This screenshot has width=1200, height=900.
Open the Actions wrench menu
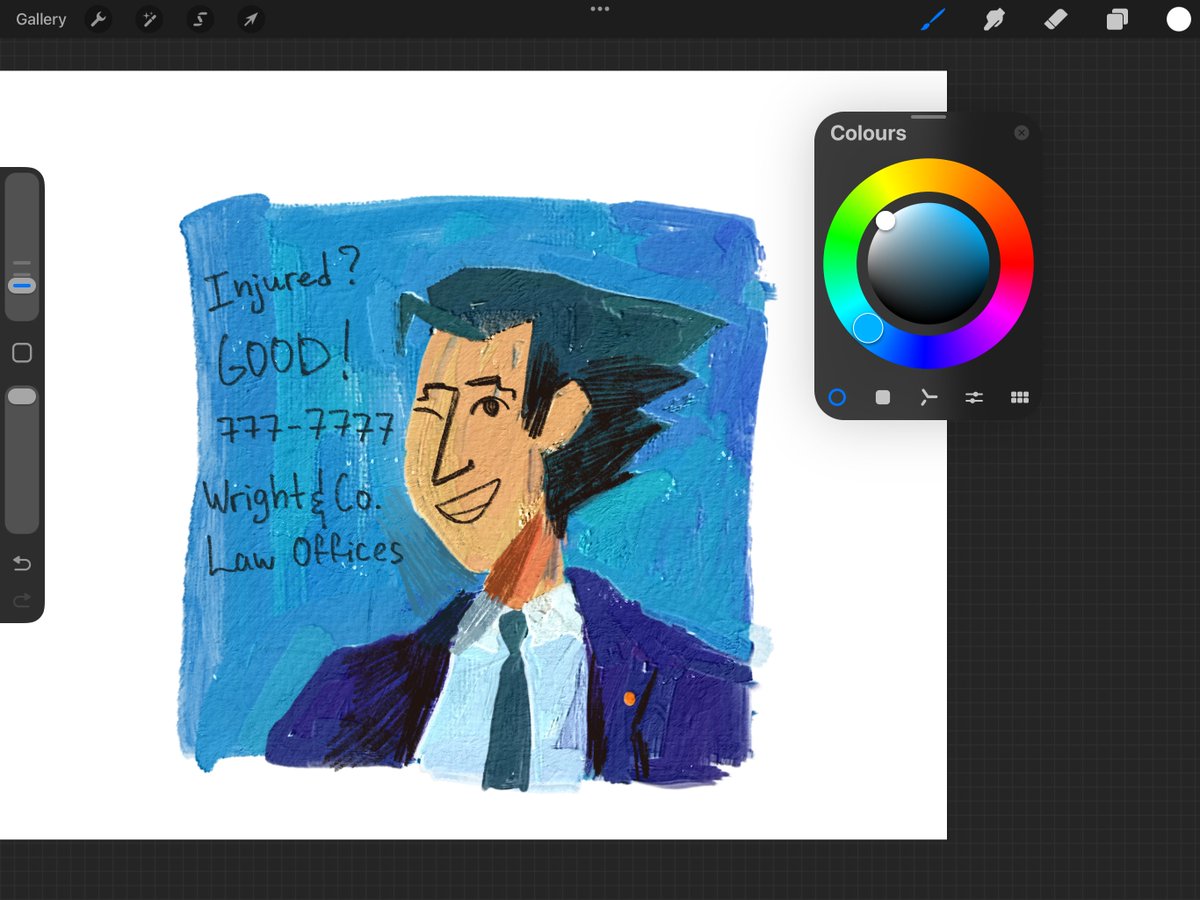click(x=98, y=19)
